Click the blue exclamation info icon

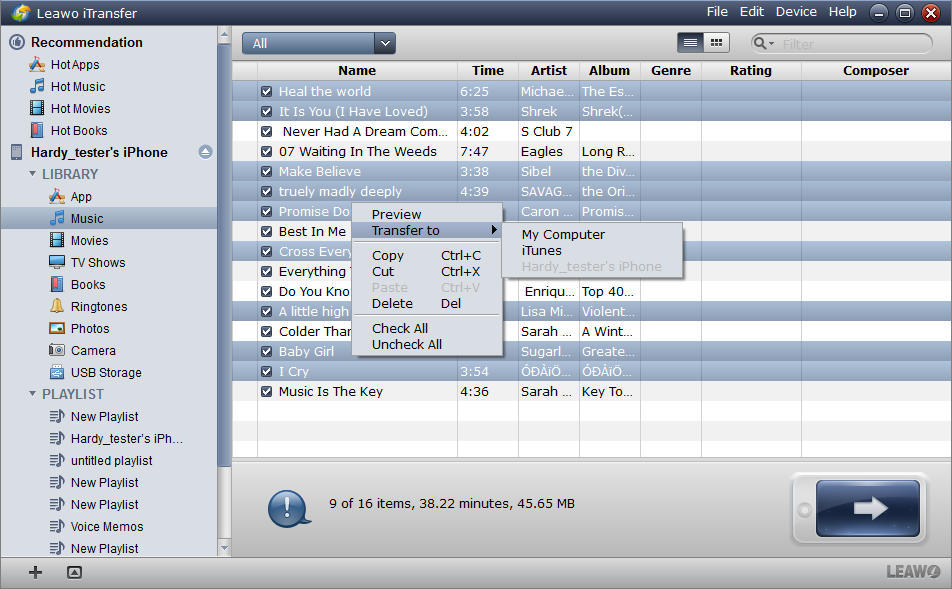[x=289, y=508]
